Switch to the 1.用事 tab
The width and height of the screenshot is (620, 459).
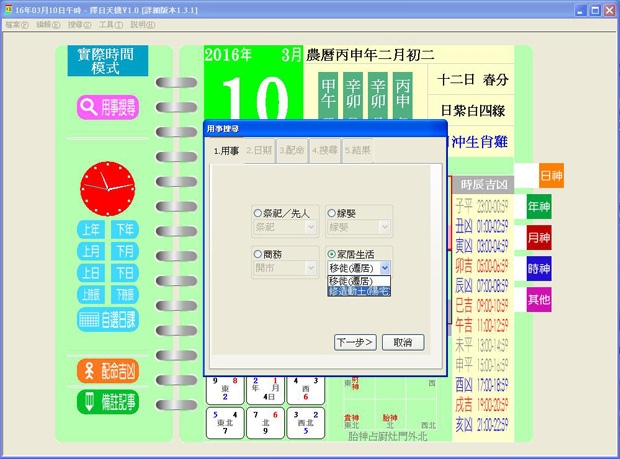click(227, 150)
